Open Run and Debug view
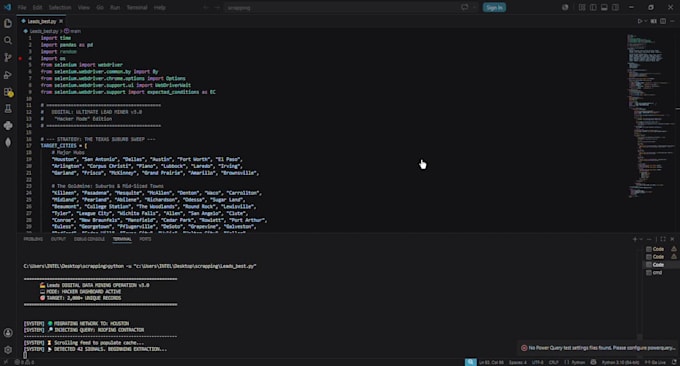680x366 pixels. tap(8, 75)
